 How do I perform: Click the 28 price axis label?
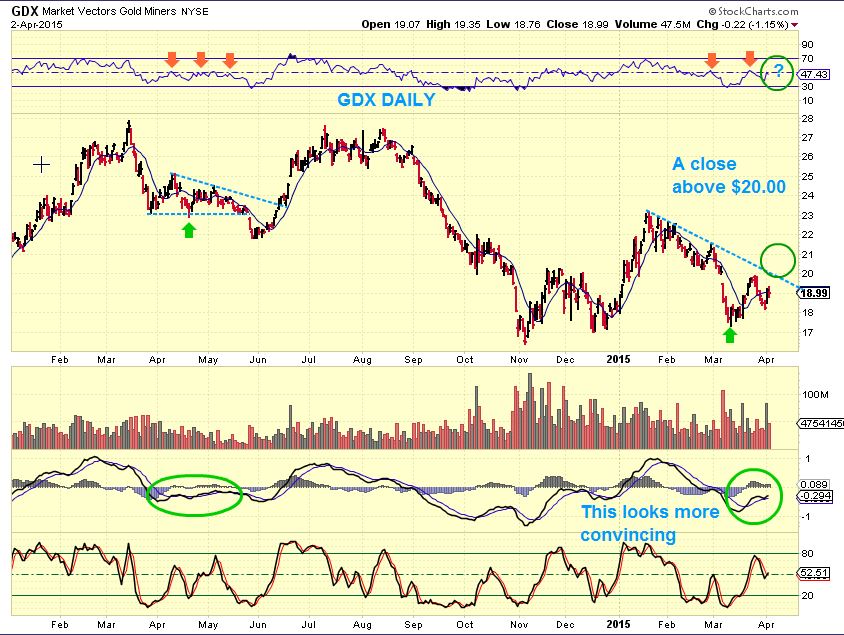807,118
